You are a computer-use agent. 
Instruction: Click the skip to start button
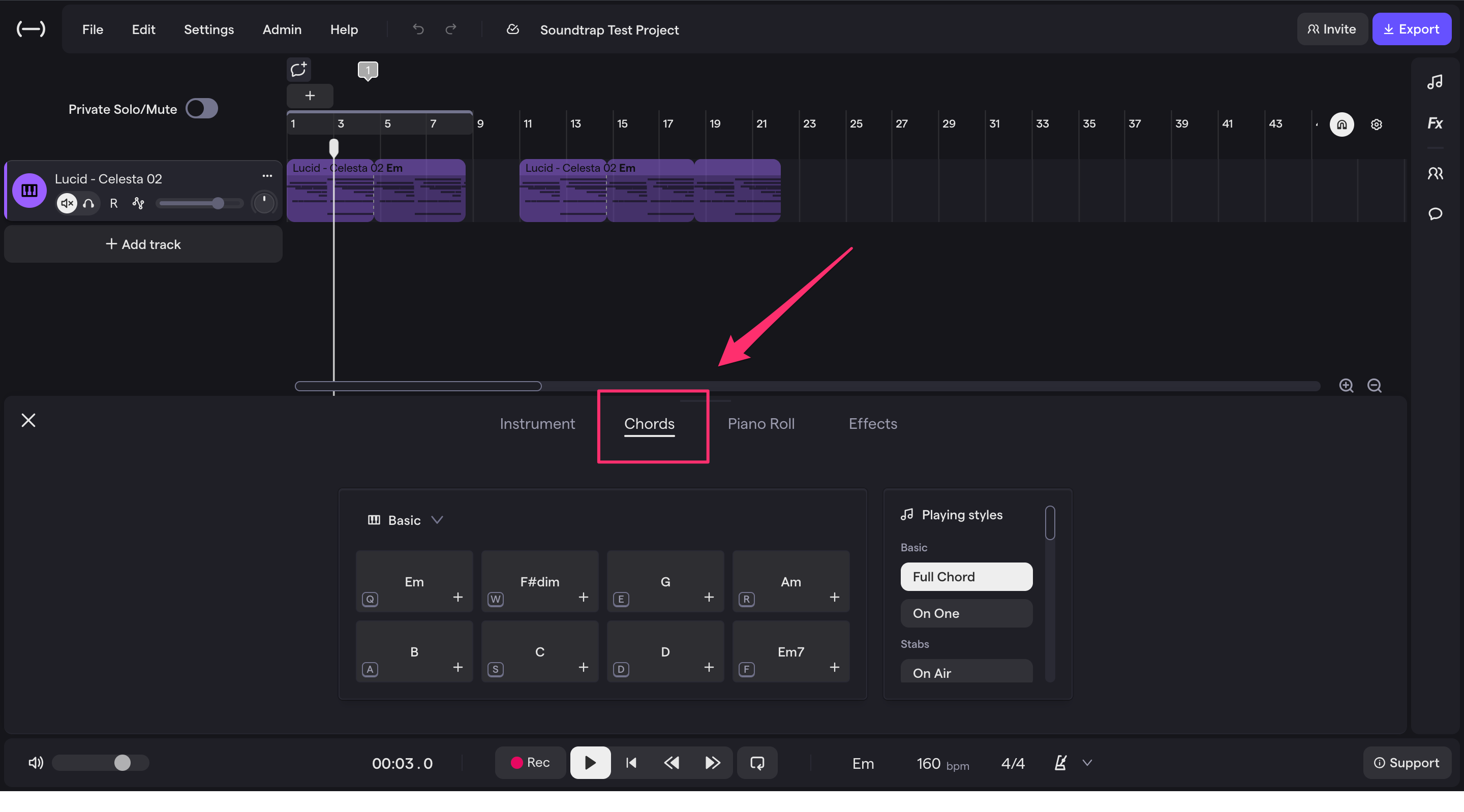point(631,763)
